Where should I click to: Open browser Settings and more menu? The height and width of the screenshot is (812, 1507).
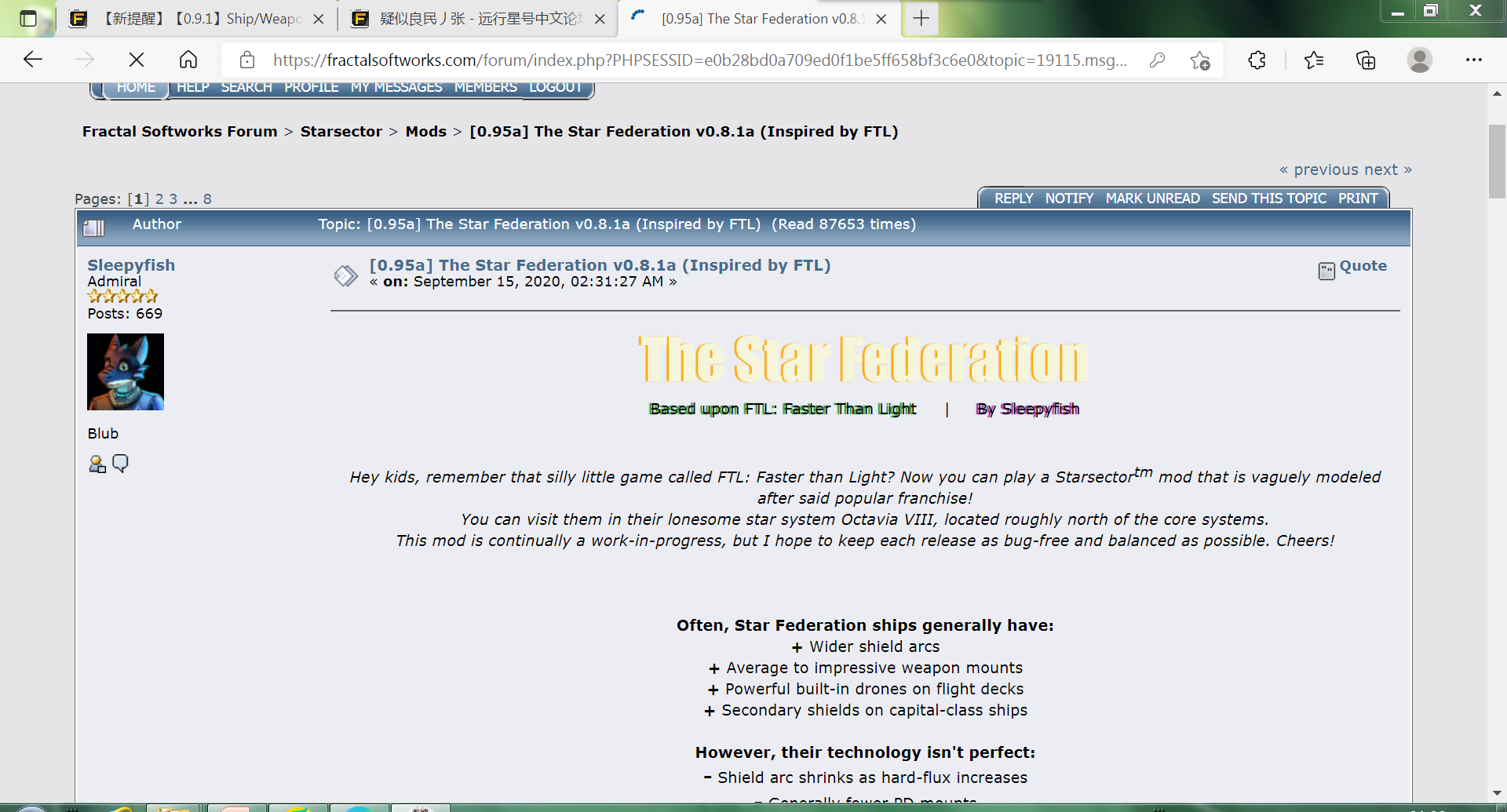tap(1473, 60)
